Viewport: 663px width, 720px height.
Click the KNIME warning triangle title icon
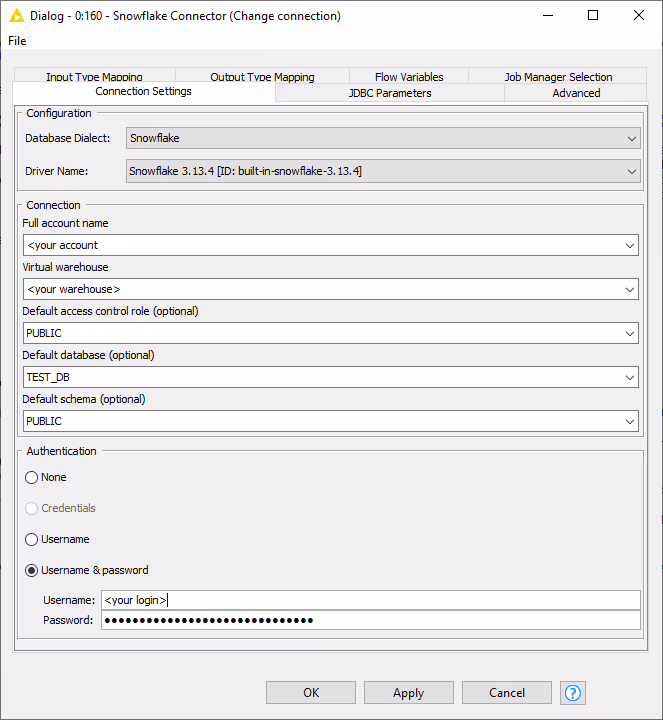tap(16, 16)
